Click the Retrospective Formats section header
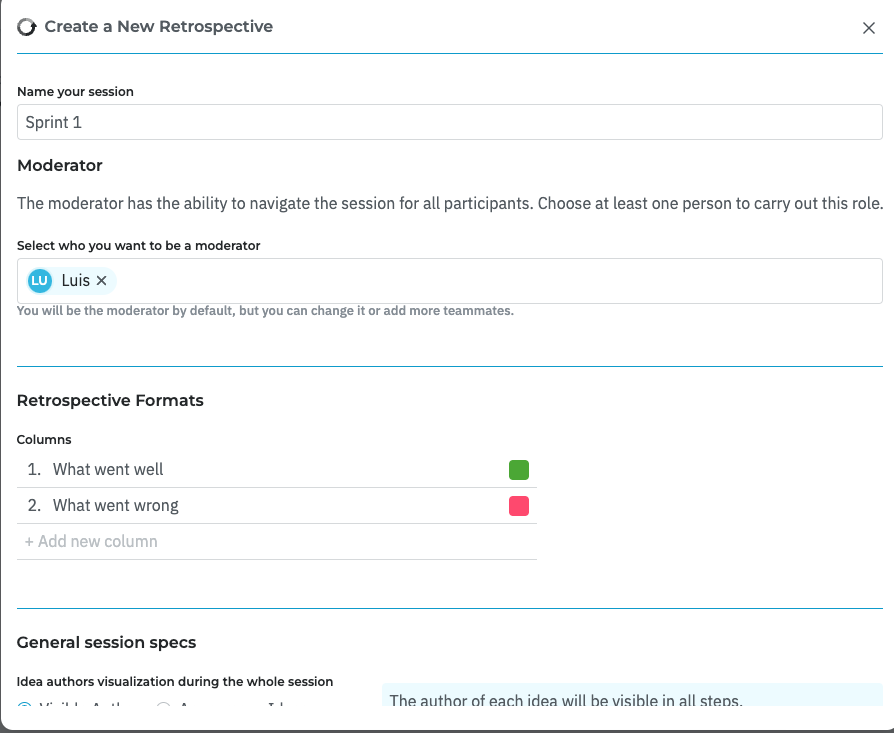894x733 pixels. coord(110,400)
